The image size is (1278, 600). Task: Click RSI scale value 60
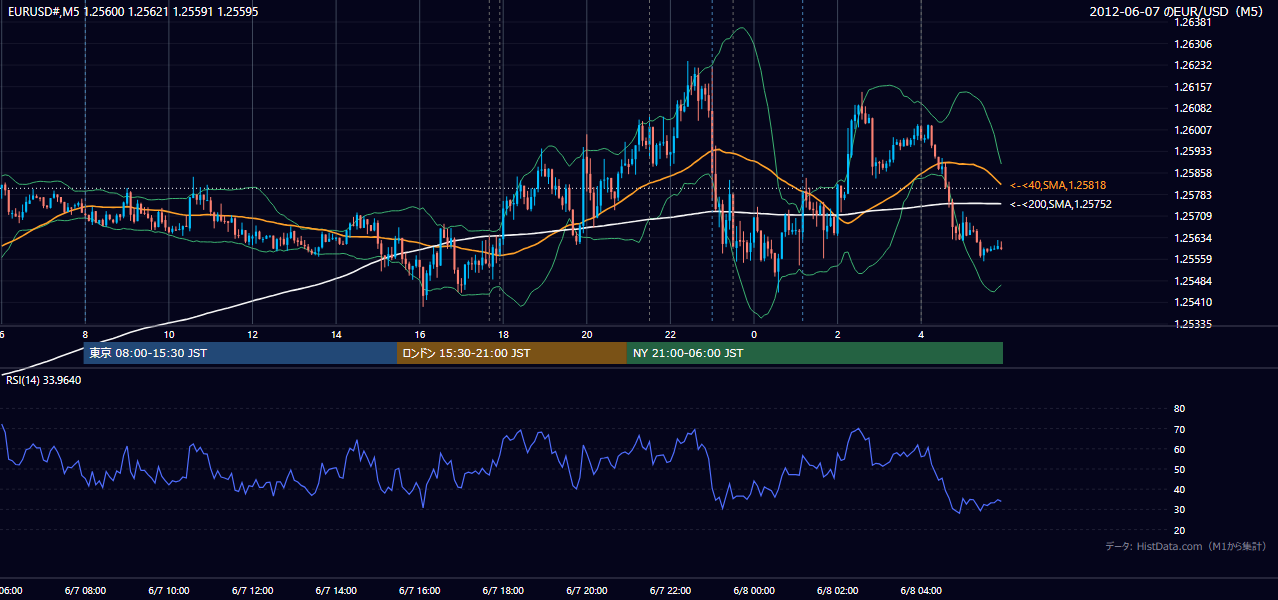(1180, 449)
